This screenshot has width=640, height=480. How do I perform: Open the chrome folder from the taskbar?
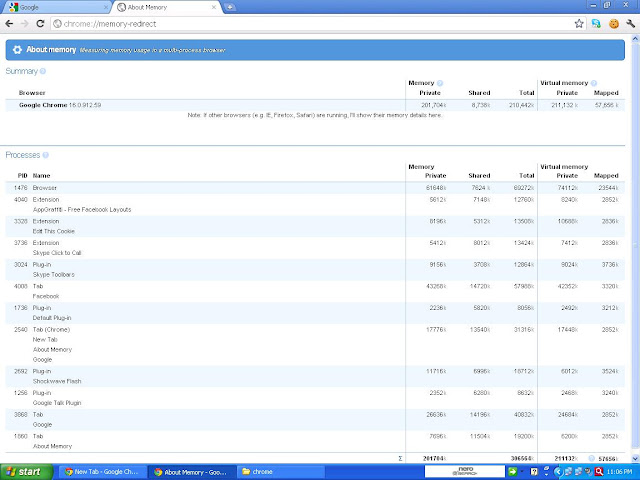[x=281, y=472]
